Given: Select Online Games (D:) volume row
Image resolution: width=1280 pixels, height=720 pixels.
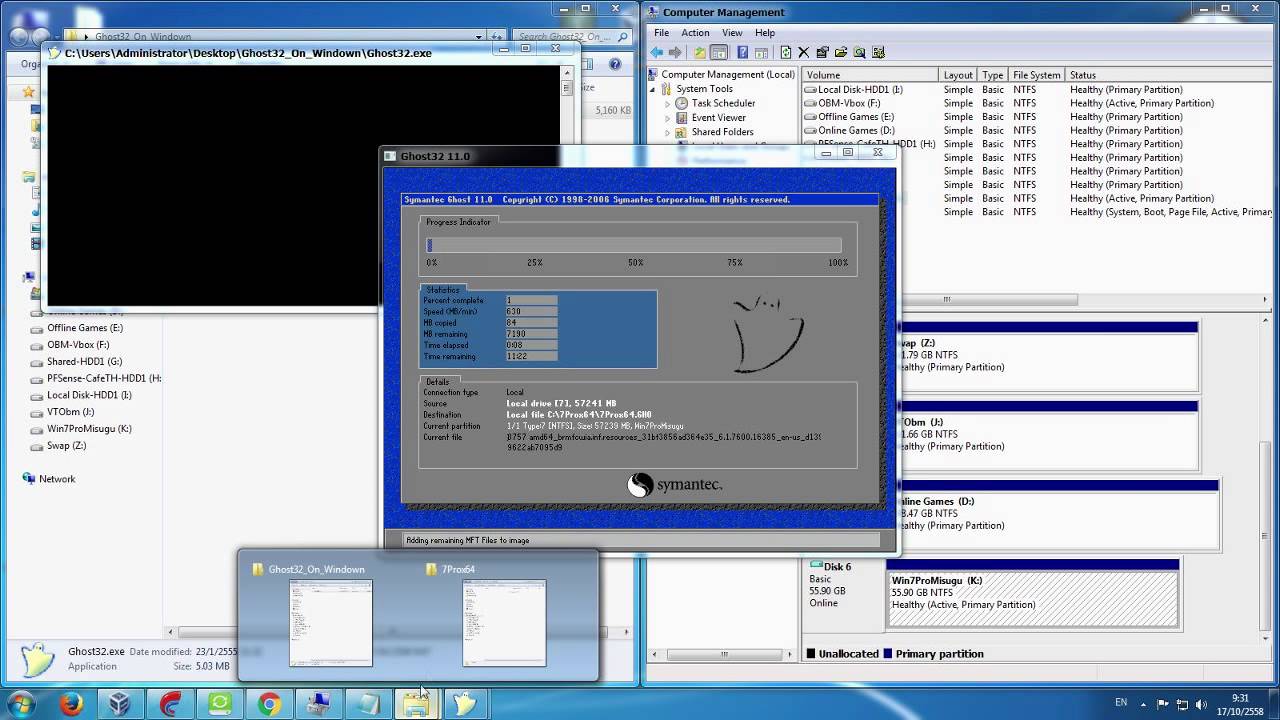Looking at the screenshot, I should tap(1037, 130).
